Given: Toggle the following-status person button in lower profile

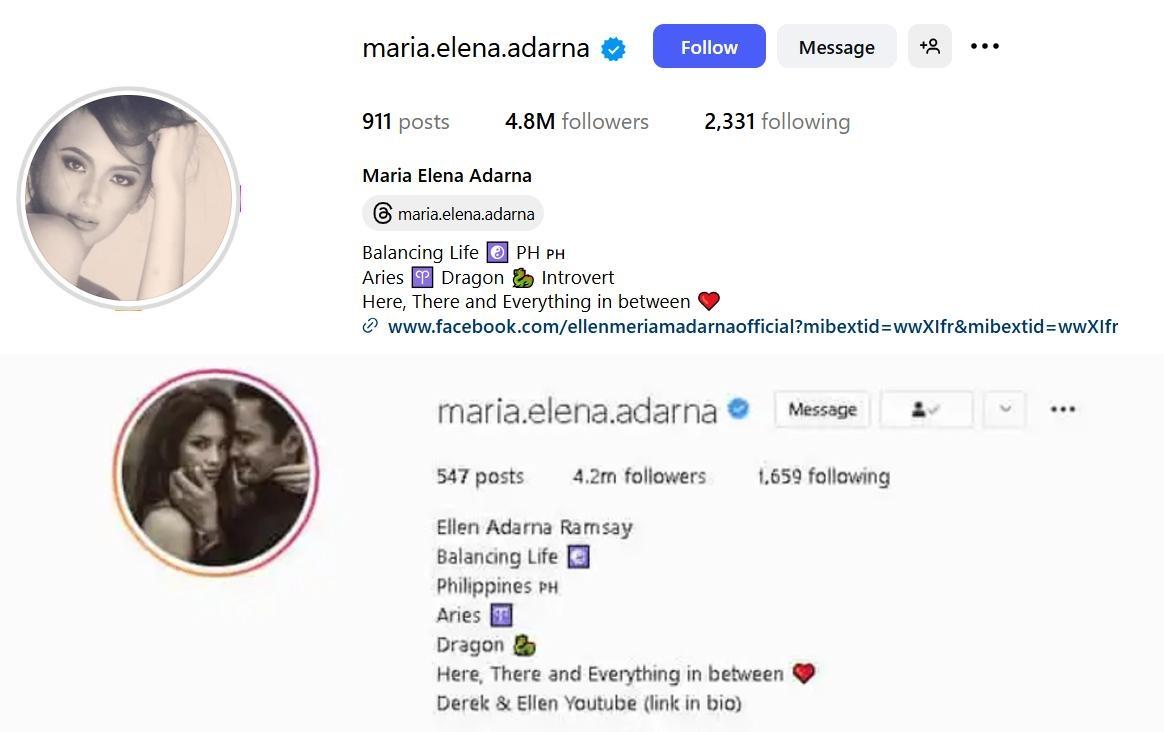Looking at the screenshot, I should coord(926,409).
